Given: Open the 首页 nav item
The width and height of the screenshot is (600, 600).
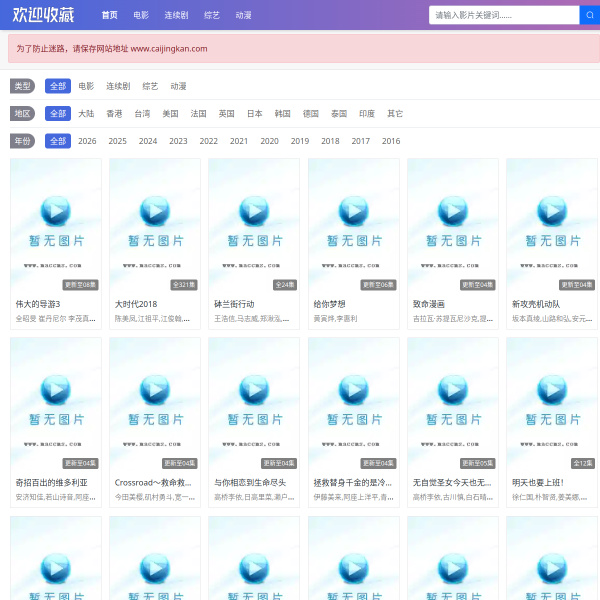Looking at the screenshot, I should (109, 15).
